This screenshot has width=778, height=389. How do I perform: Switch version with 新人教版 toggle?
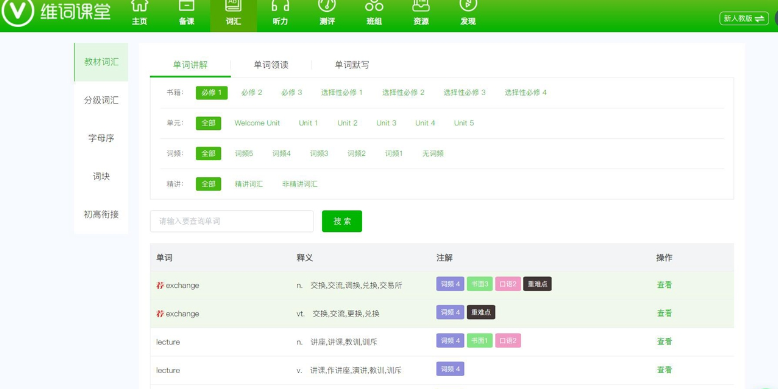point(744,18)
